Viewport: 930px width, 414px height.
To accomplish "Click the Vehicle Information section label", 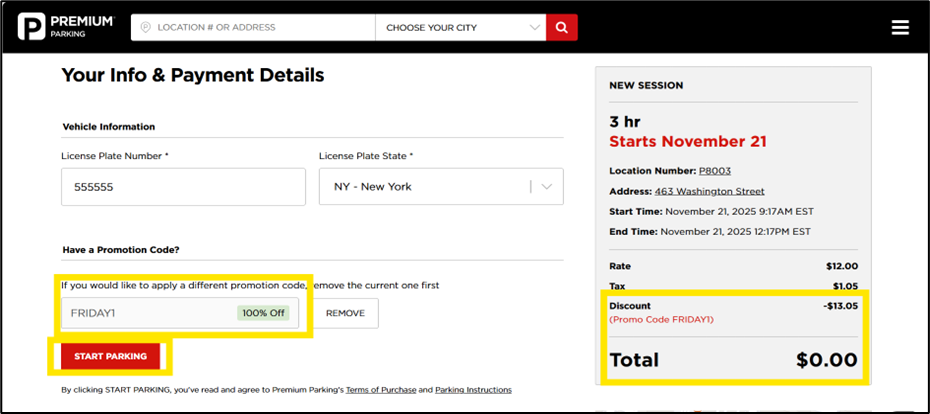I will coord(109,126).
